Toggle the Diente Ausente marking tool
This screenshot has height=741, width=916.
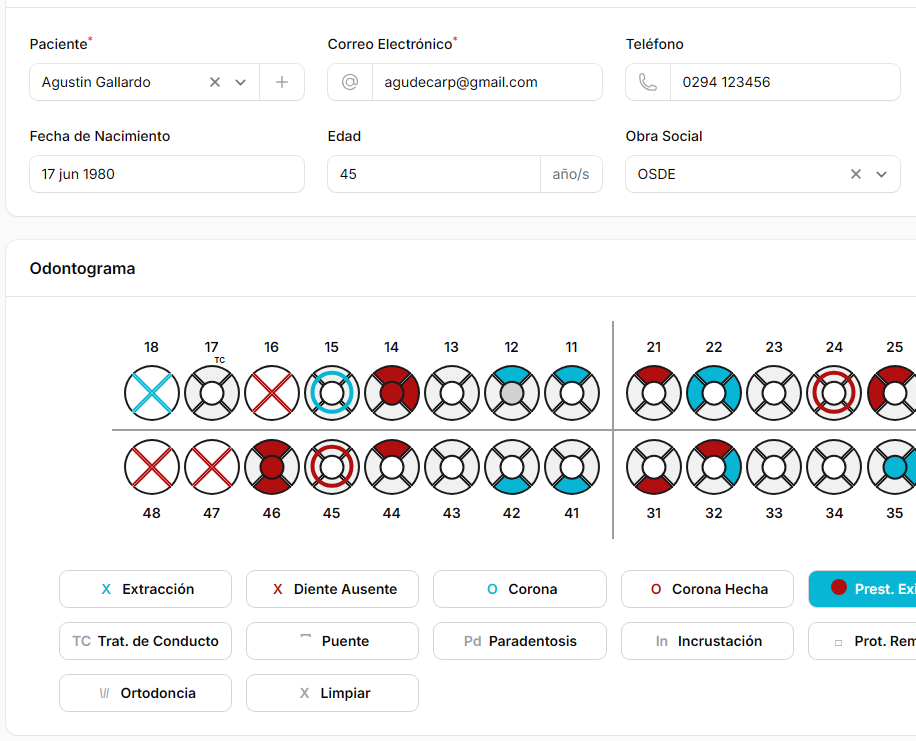point(332,589)
